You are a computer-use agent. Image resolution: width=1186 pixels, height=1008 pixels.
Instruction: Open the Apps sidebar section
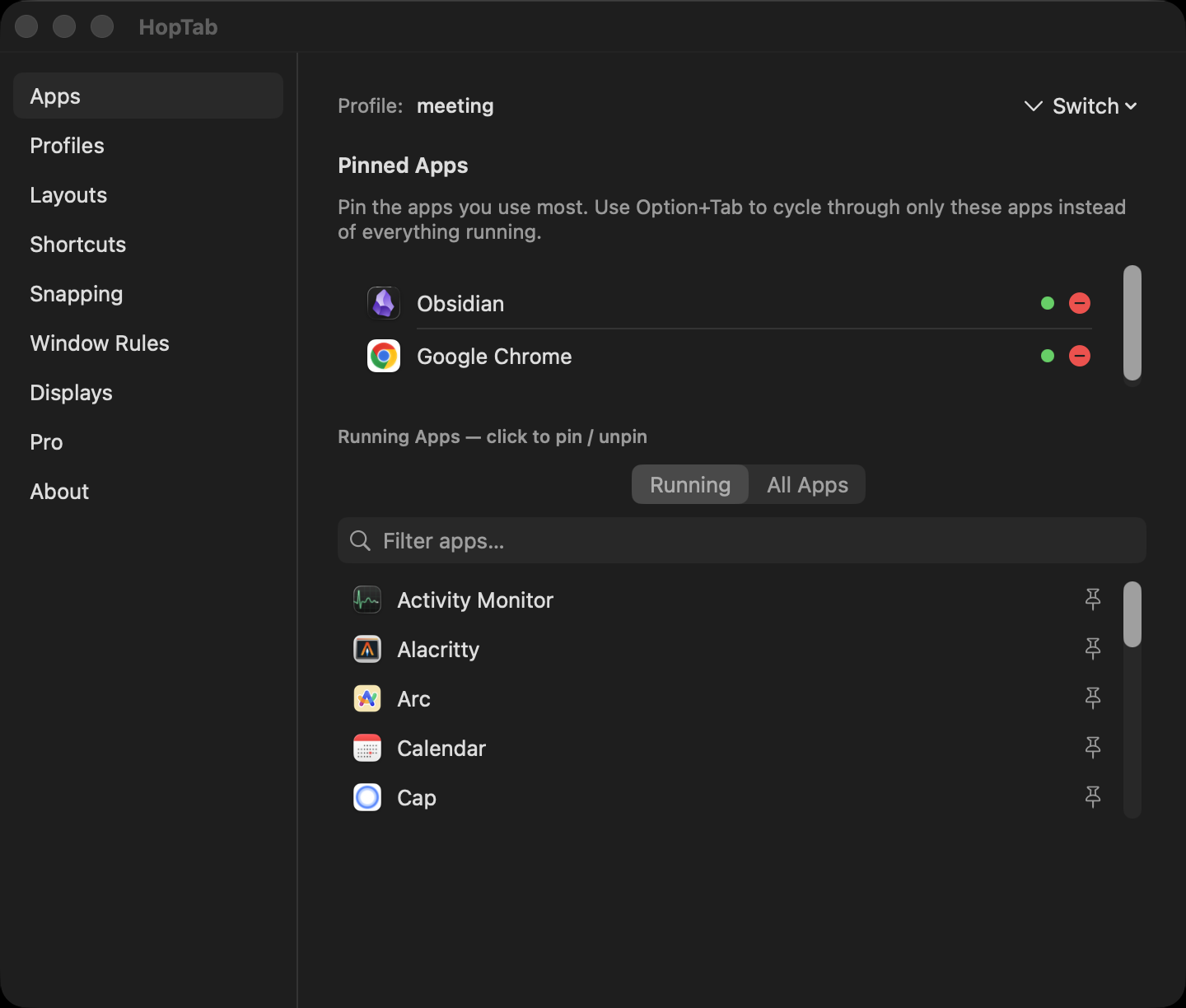pyautogui.click(x=148, y=96)
